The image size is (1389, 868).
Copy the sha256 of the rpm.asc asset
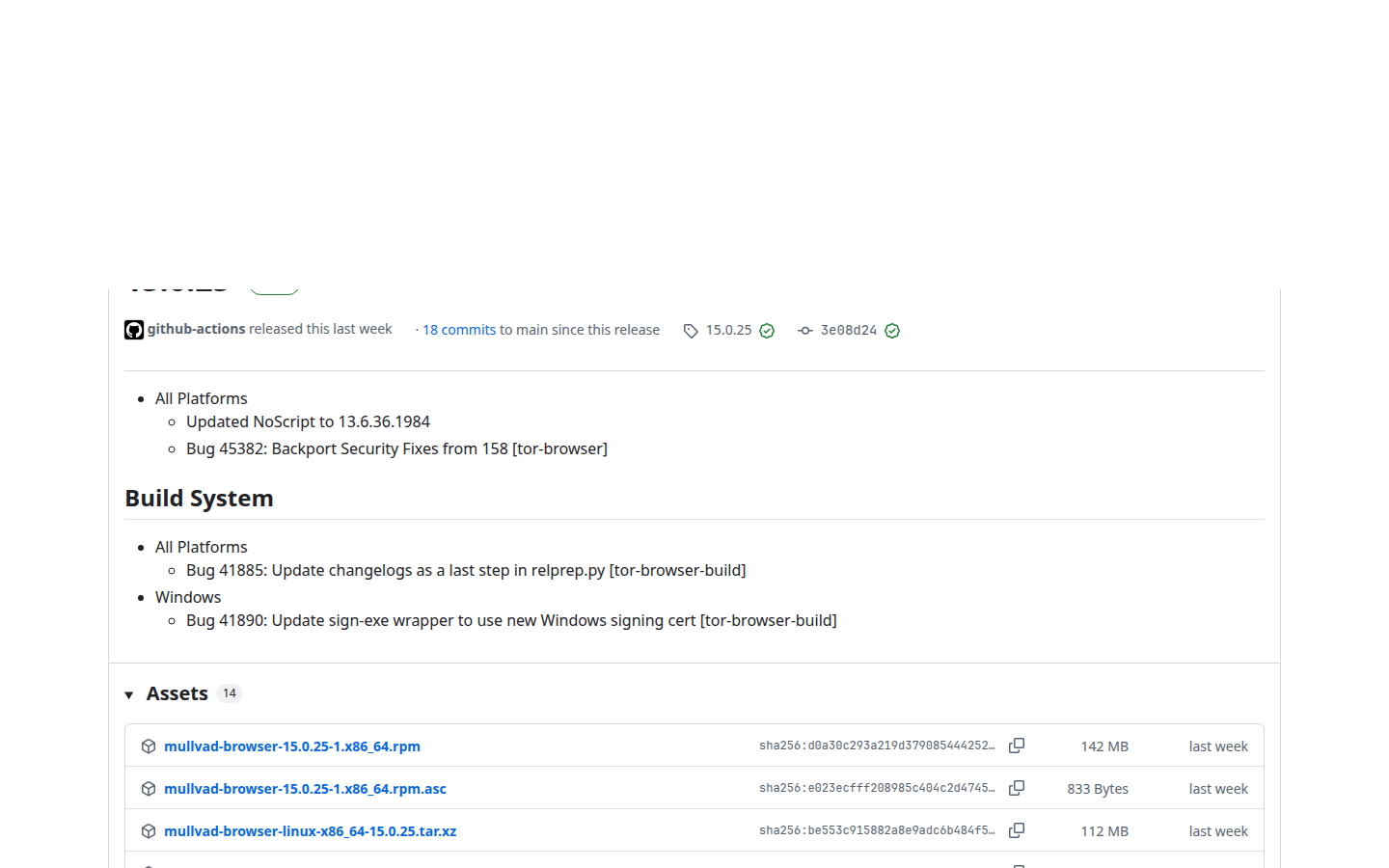(x=1017, y=788)
